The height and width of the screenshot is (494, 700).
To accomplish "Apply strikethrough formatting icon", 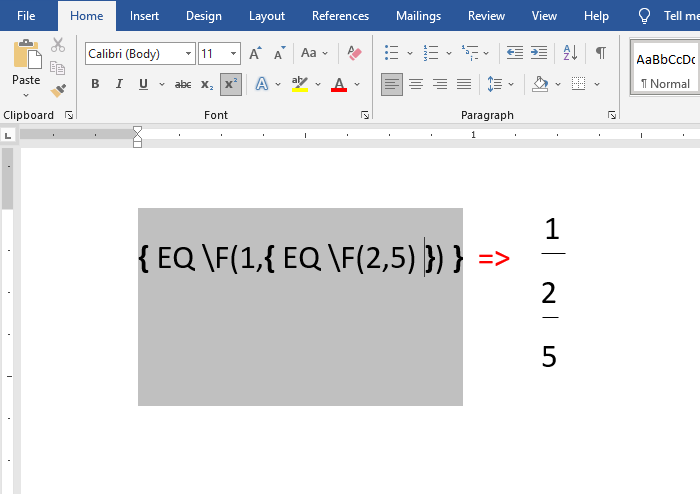I will click(x=183, y=85).
